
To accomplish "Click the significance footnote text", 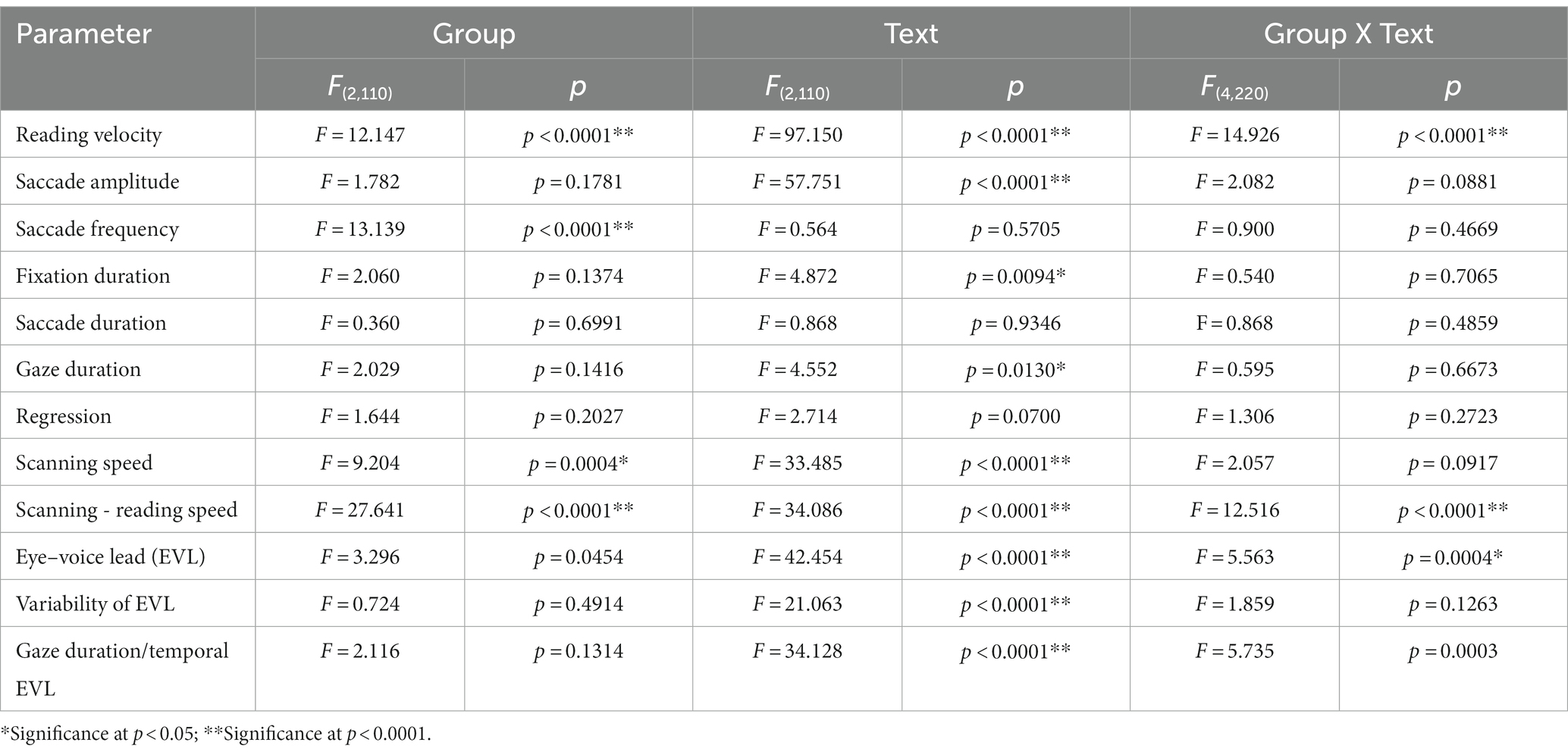I will pos(216,734).
